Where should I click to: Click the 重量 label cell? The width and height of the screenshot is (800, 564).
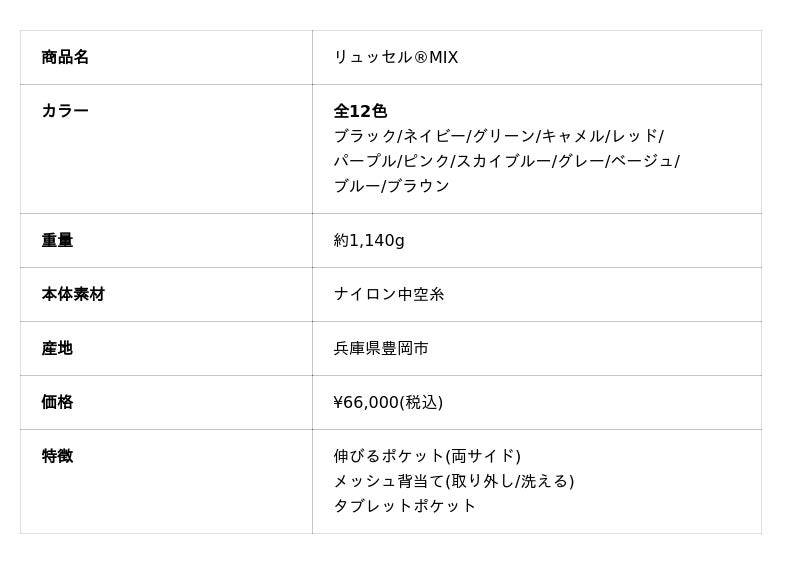click(x=57, y=240)
